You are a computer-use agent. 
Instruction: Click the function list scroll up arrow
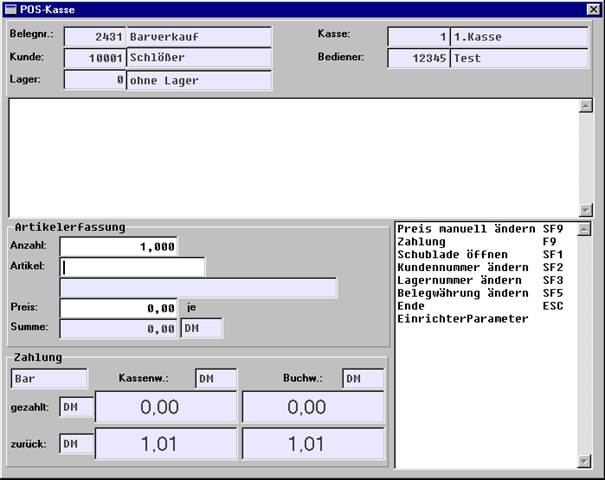coord(584,229)
